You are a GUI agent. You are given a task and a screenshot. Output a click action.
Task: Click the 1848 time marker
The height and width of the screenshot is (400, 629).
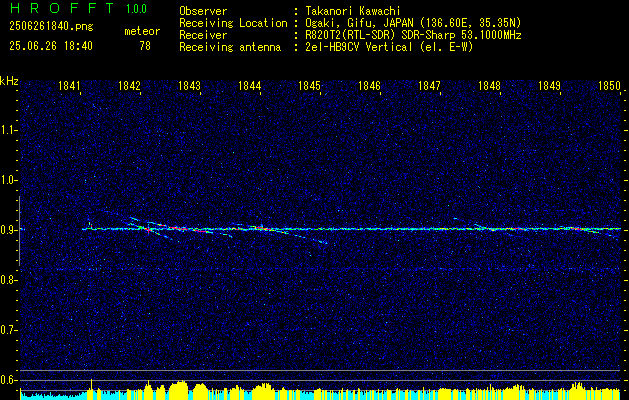tap(489, 86)
